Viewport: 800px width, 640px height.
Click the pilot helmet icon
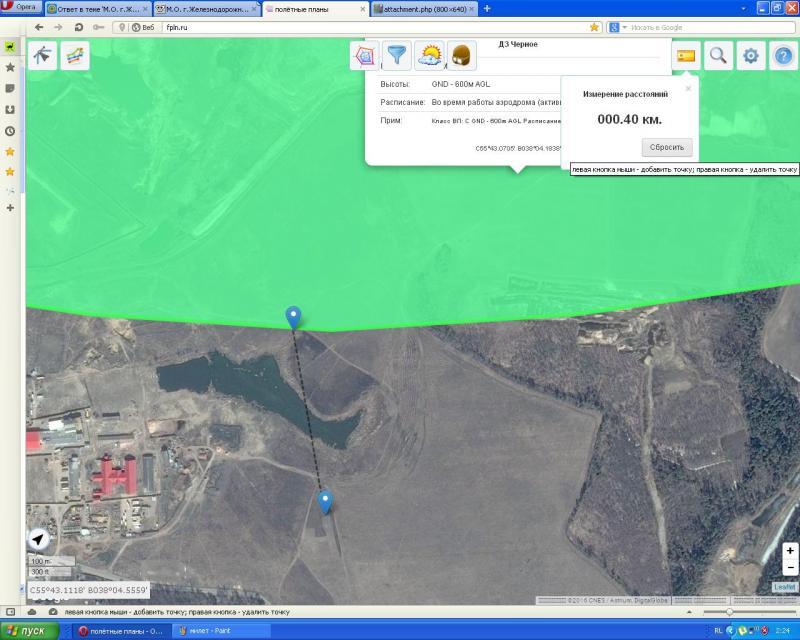coord(461,56)
